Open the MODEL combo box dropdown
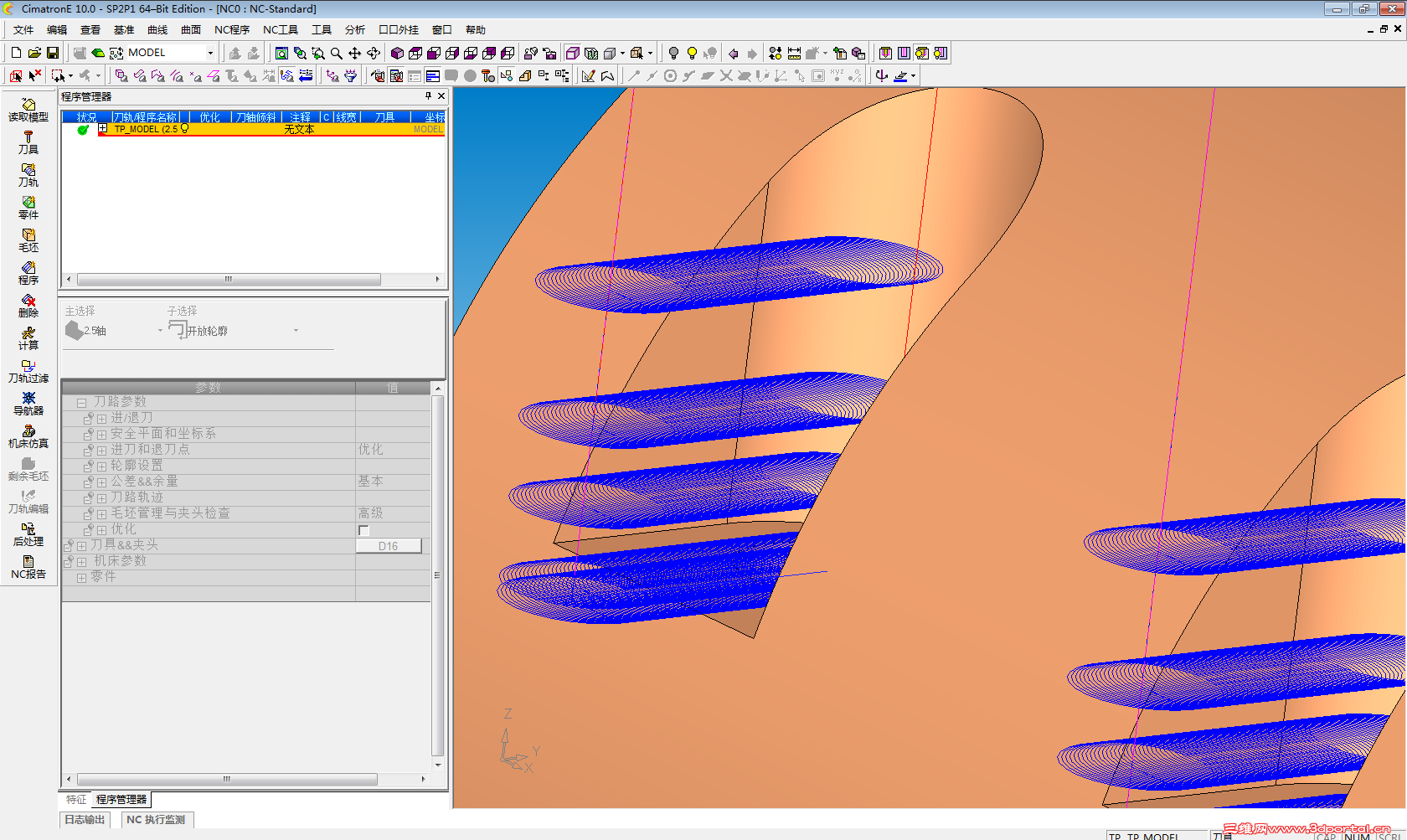1407x840 pixels. tap(209, 53)
